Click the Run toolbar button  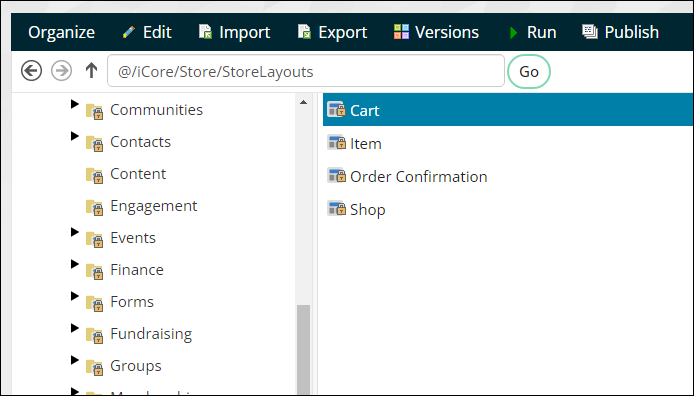tap(532, 32)
